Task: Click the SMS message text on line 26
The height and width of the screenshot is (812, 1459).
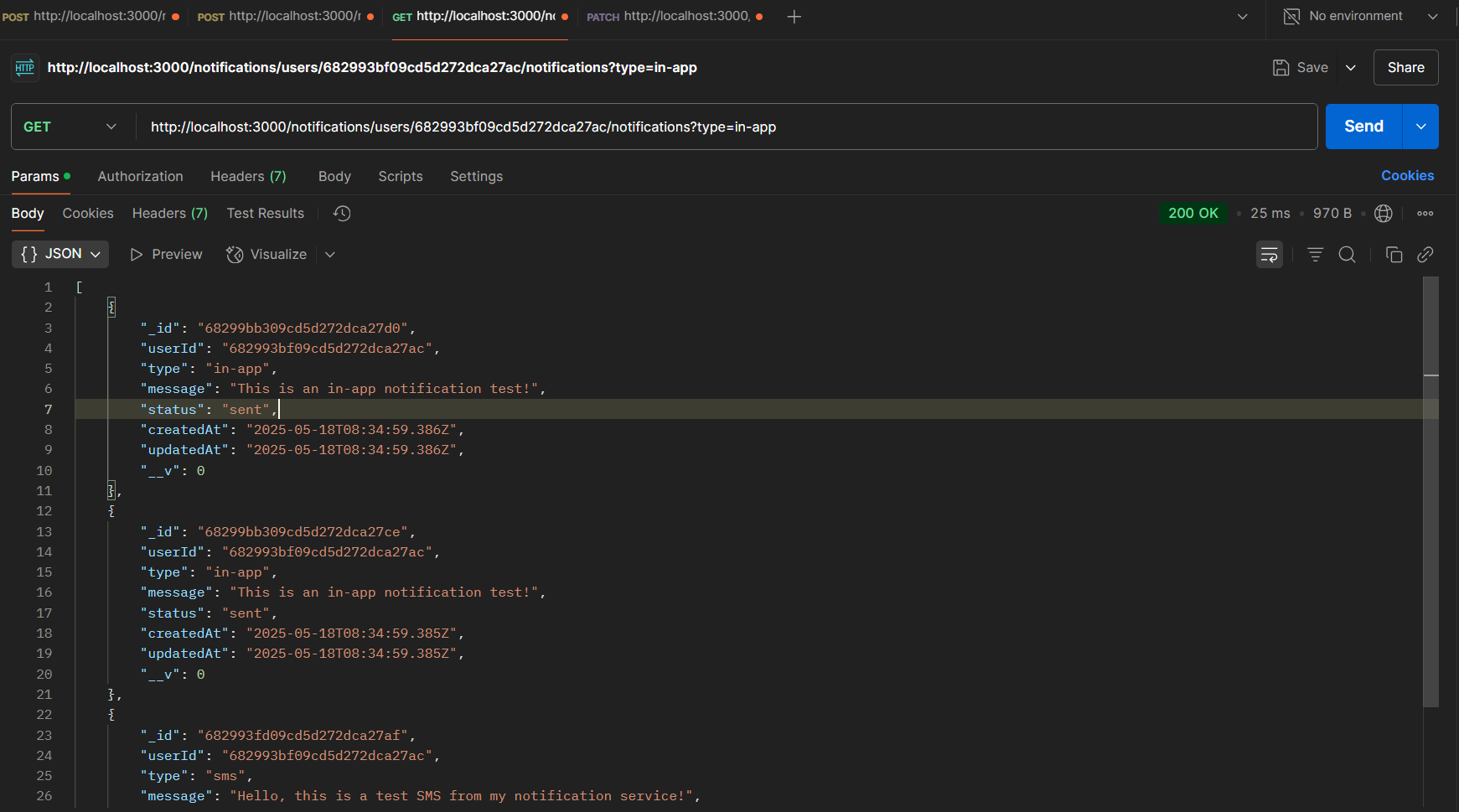Action: [462, 796]
